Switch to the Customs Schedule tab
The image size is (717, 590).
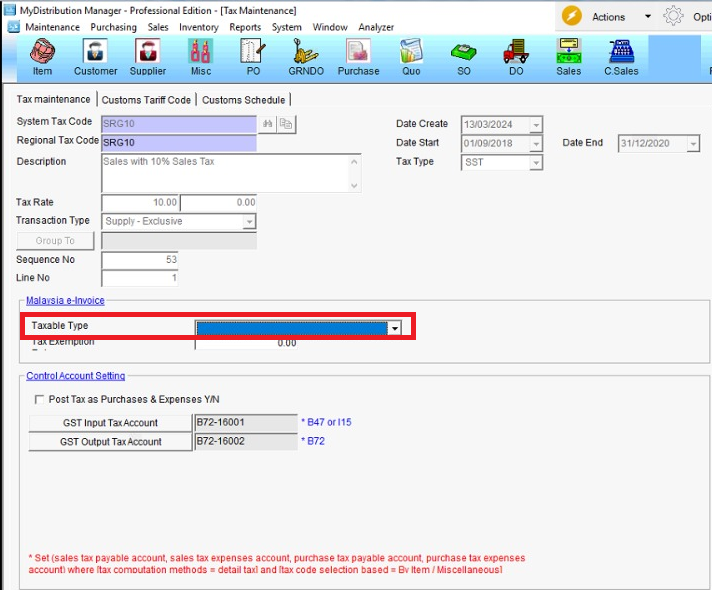pos(244,100)
